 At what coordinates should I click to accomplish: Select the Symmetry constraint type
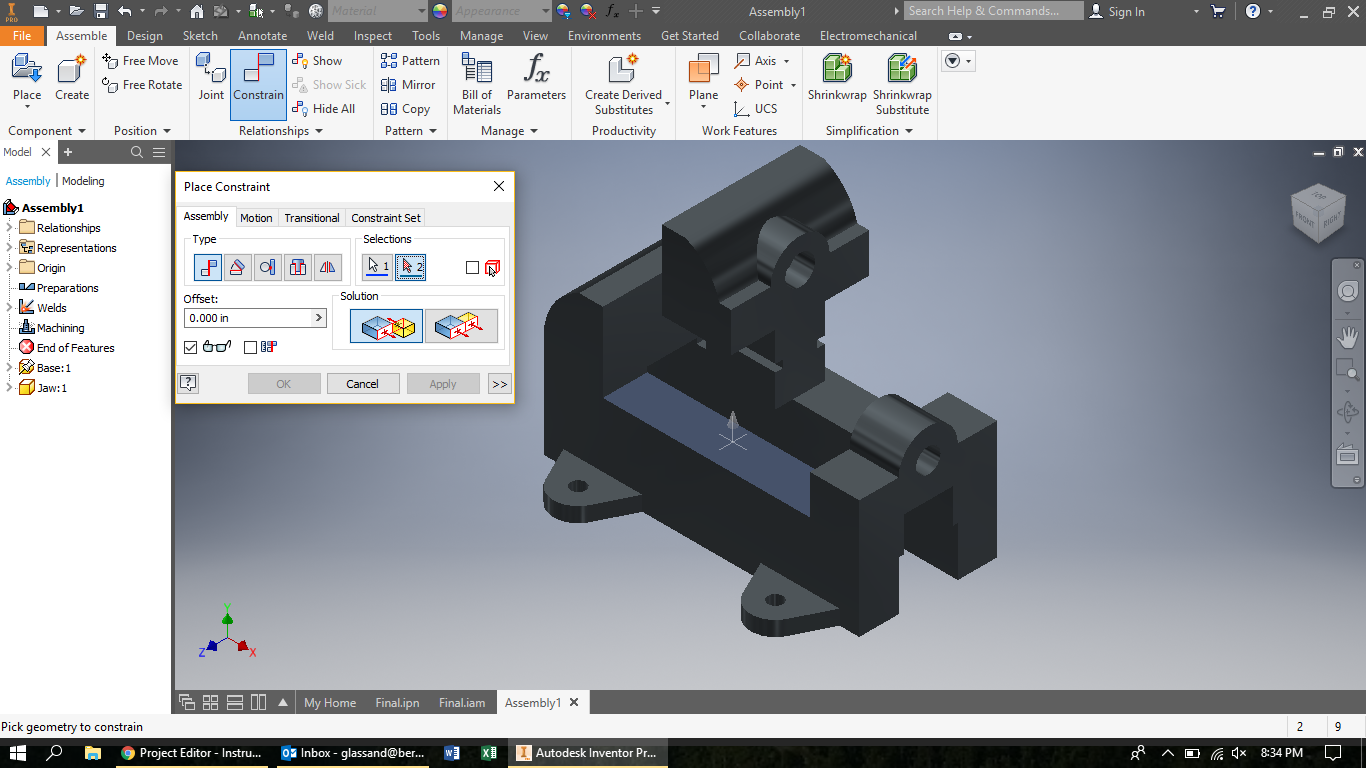pos(328,267)
